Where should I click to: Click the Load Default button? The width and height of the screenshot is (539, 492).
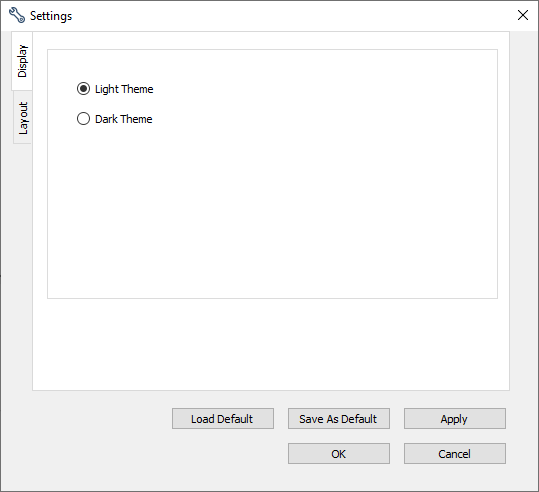pyautogui.click(x=223, y=418)
